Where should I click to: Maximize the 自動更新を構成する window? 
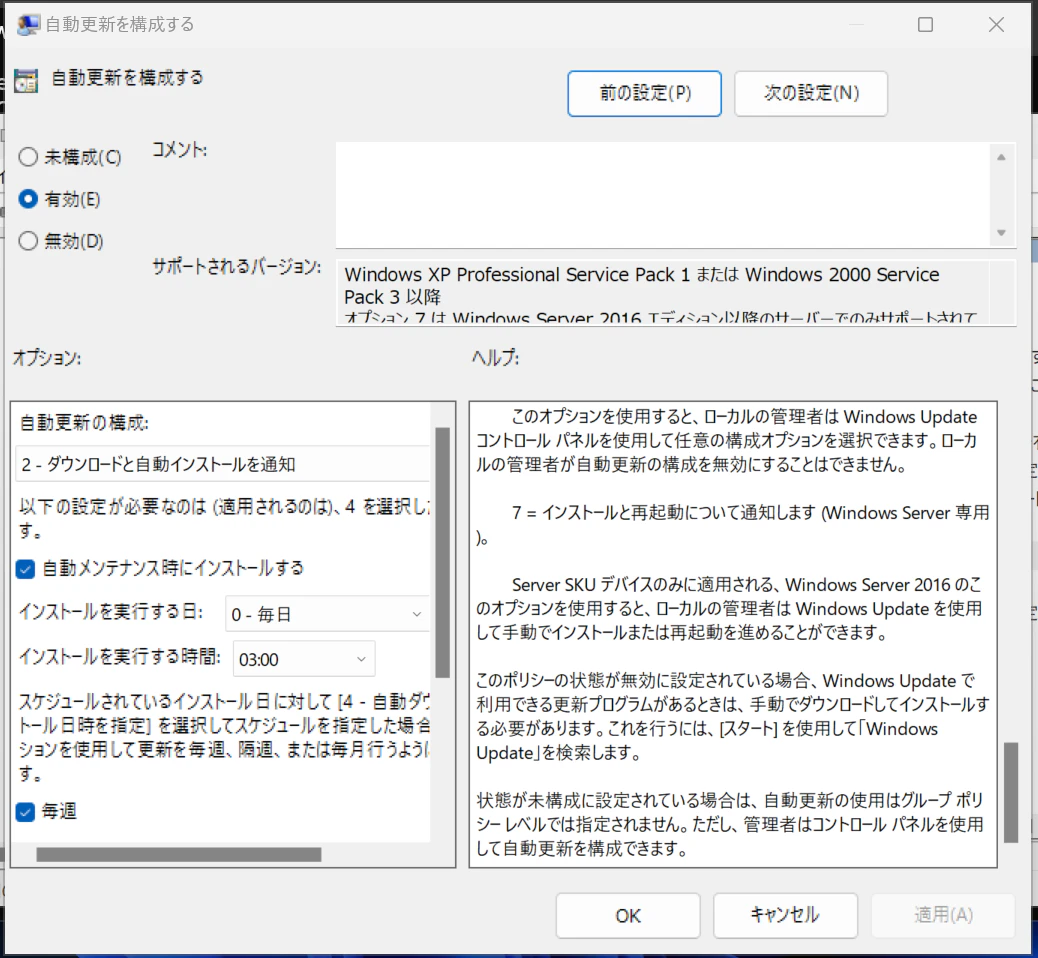pyautogui.click(x=925, y=25)
